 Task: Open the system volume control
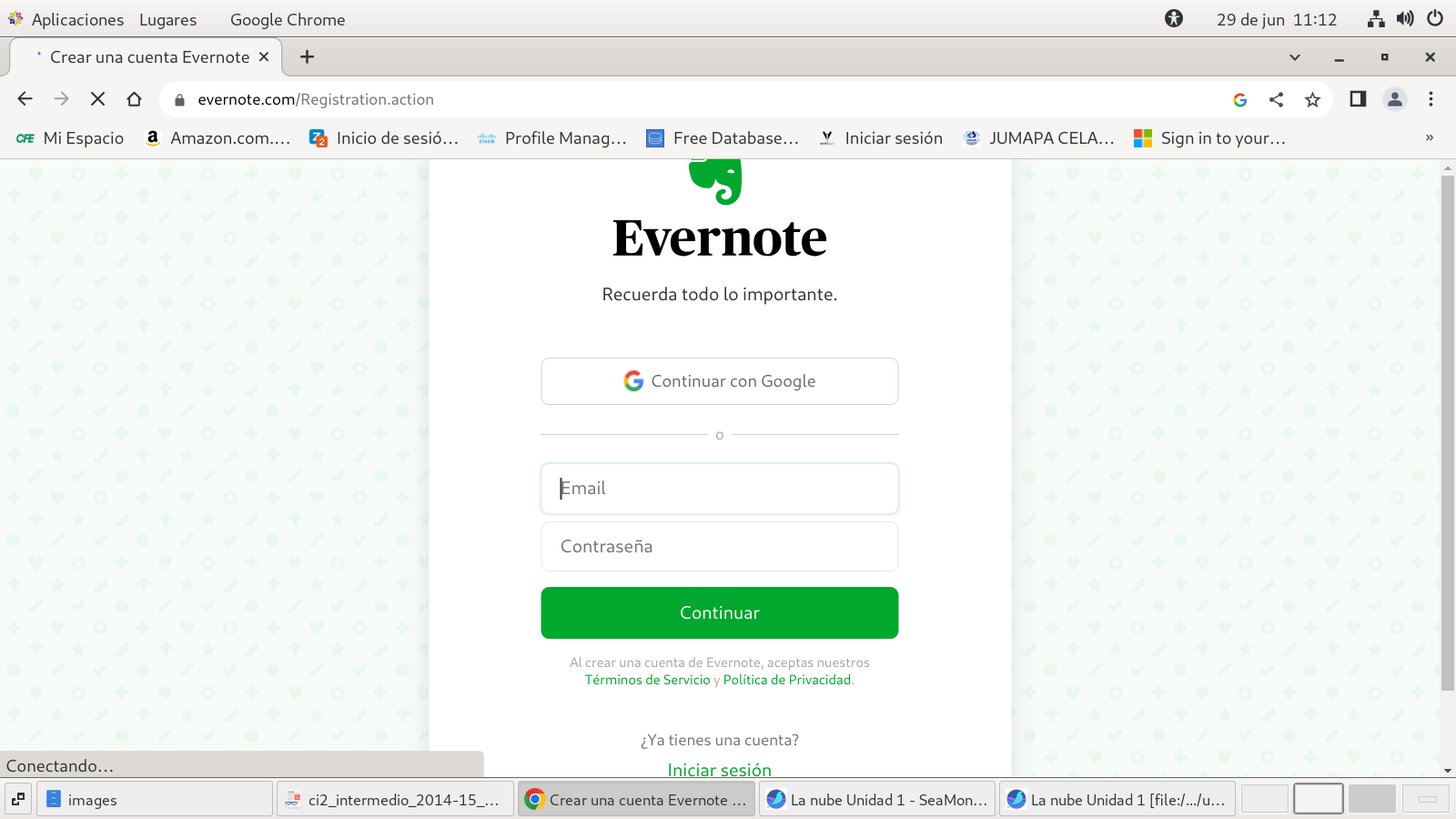tap(1405, 19)
